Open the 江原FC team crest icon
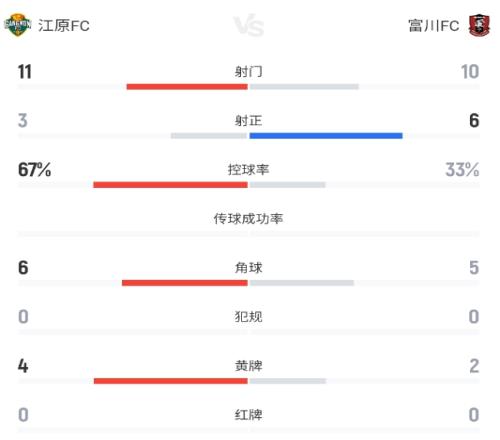 click(18, 25)
